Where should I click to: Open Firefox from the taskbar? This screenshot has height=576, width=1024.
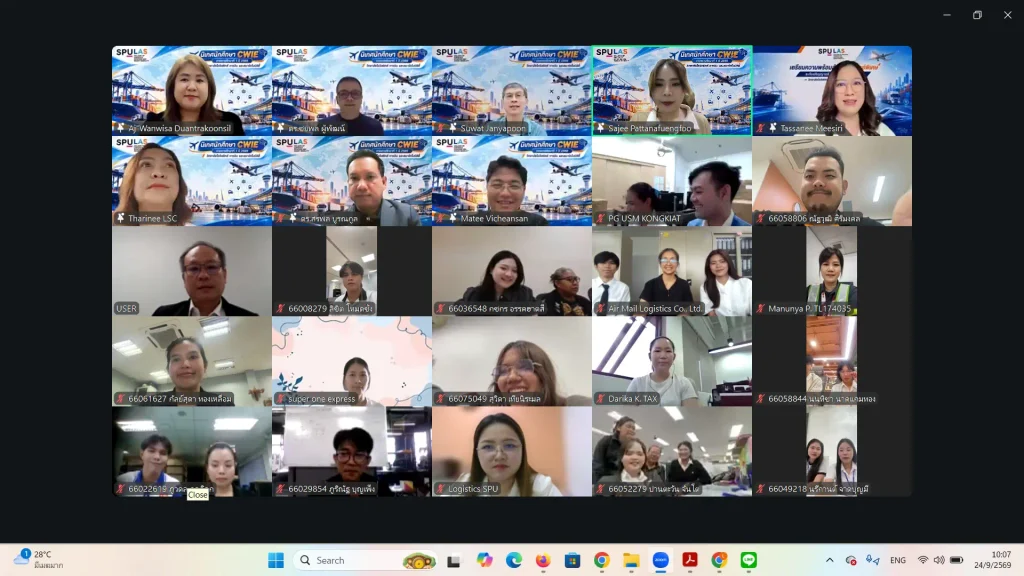pyautogui.click(x=543, y=560)
